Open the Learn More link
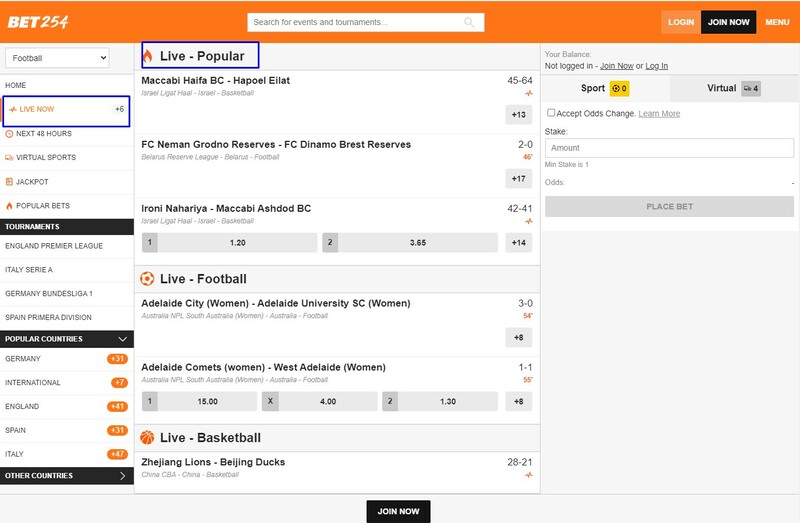The image size is (800, 523). tap(659, 113)
